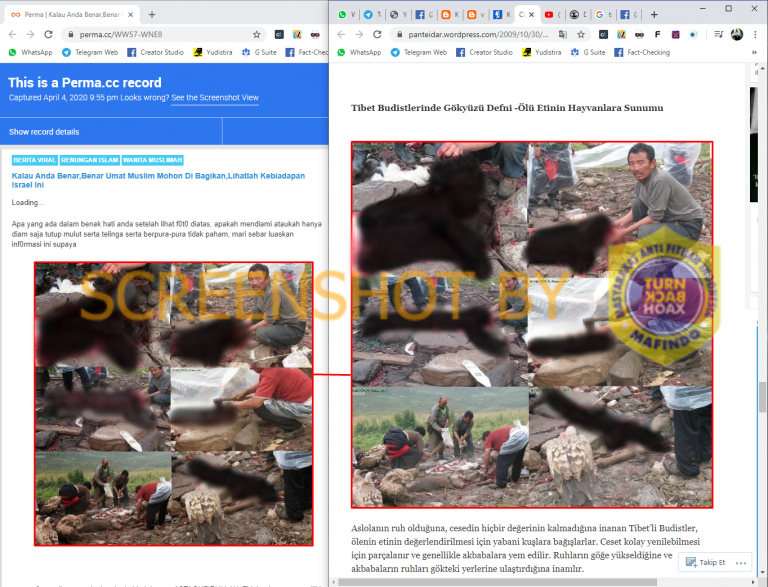This screenshot has width=768, height=587.
Task: Open WhatsApp bookmark in right window
Action: click(x=359, y=52)
